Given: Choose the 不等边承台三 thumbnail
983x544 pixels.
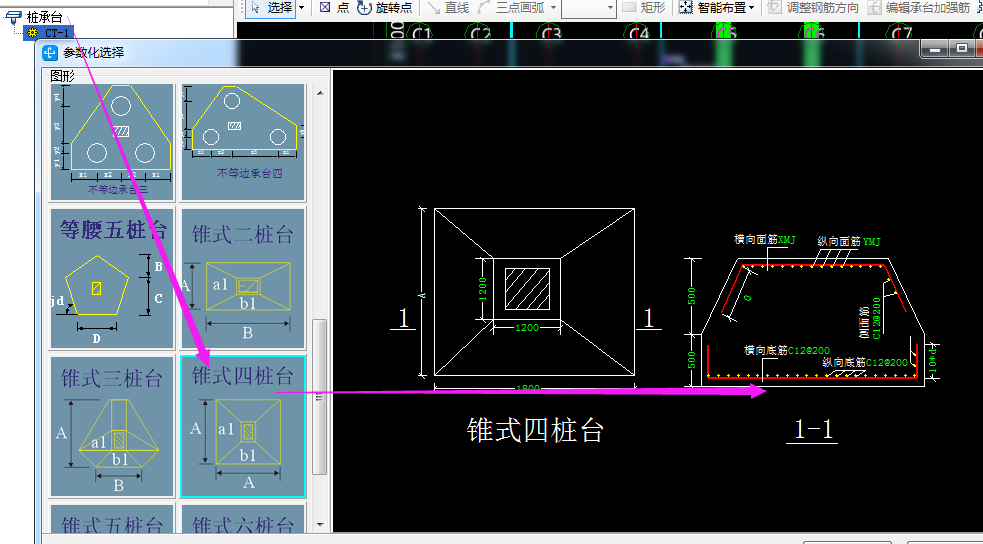Looking at the screenshot, I should 112,142.
